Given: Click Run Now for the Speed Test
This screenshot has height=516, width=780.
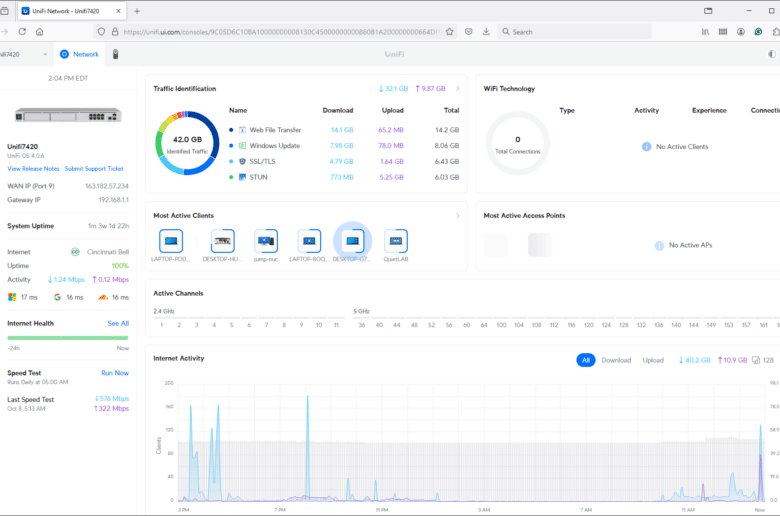Looking at the screenshot, I should pyautogui.click(x=115, y=373).
